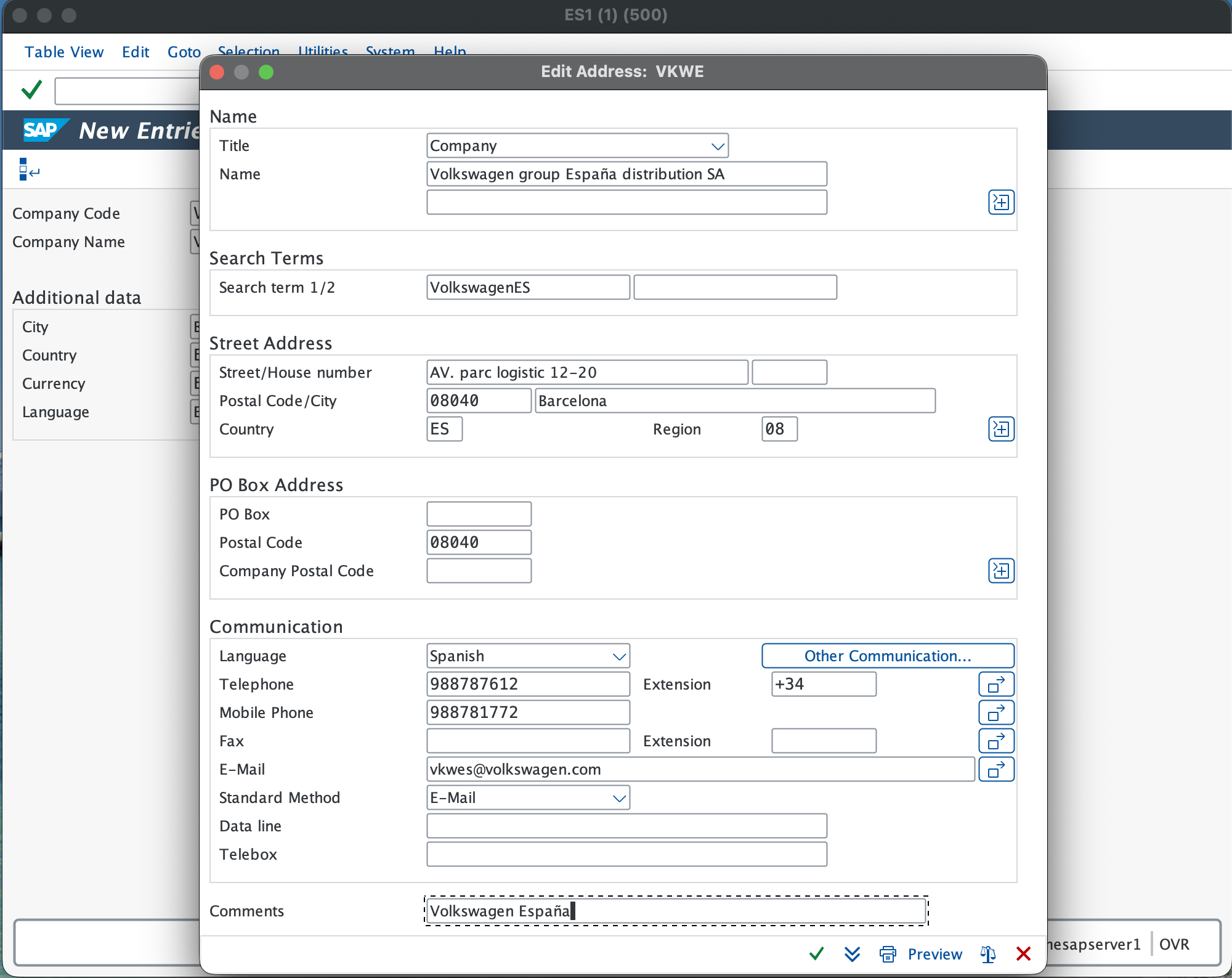
Task: Click the empty House number field
Action: pos(789,372)
